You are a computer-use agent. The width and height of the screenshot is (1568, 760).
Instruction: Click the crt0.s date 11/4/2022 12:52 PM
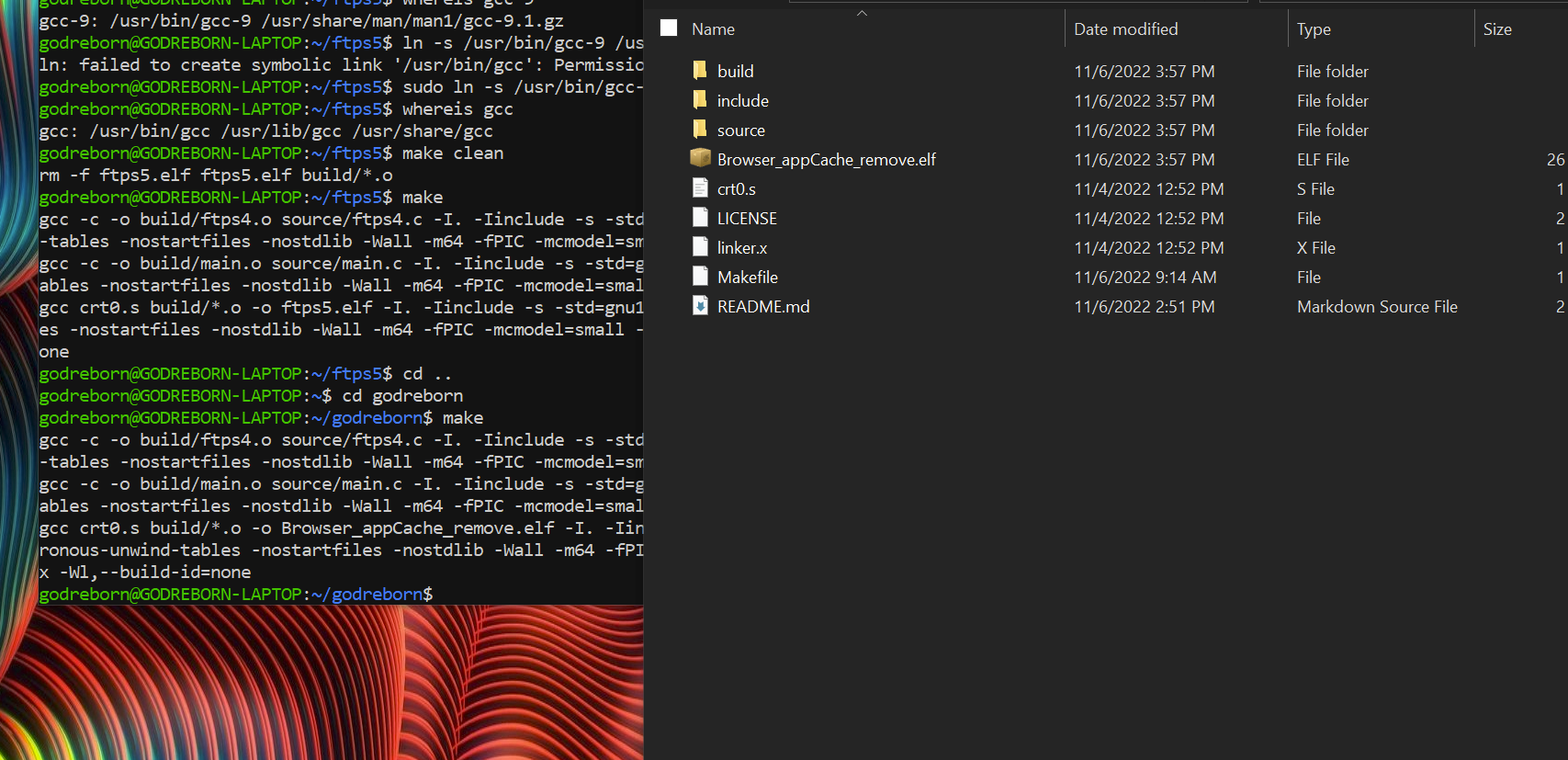1148,188
